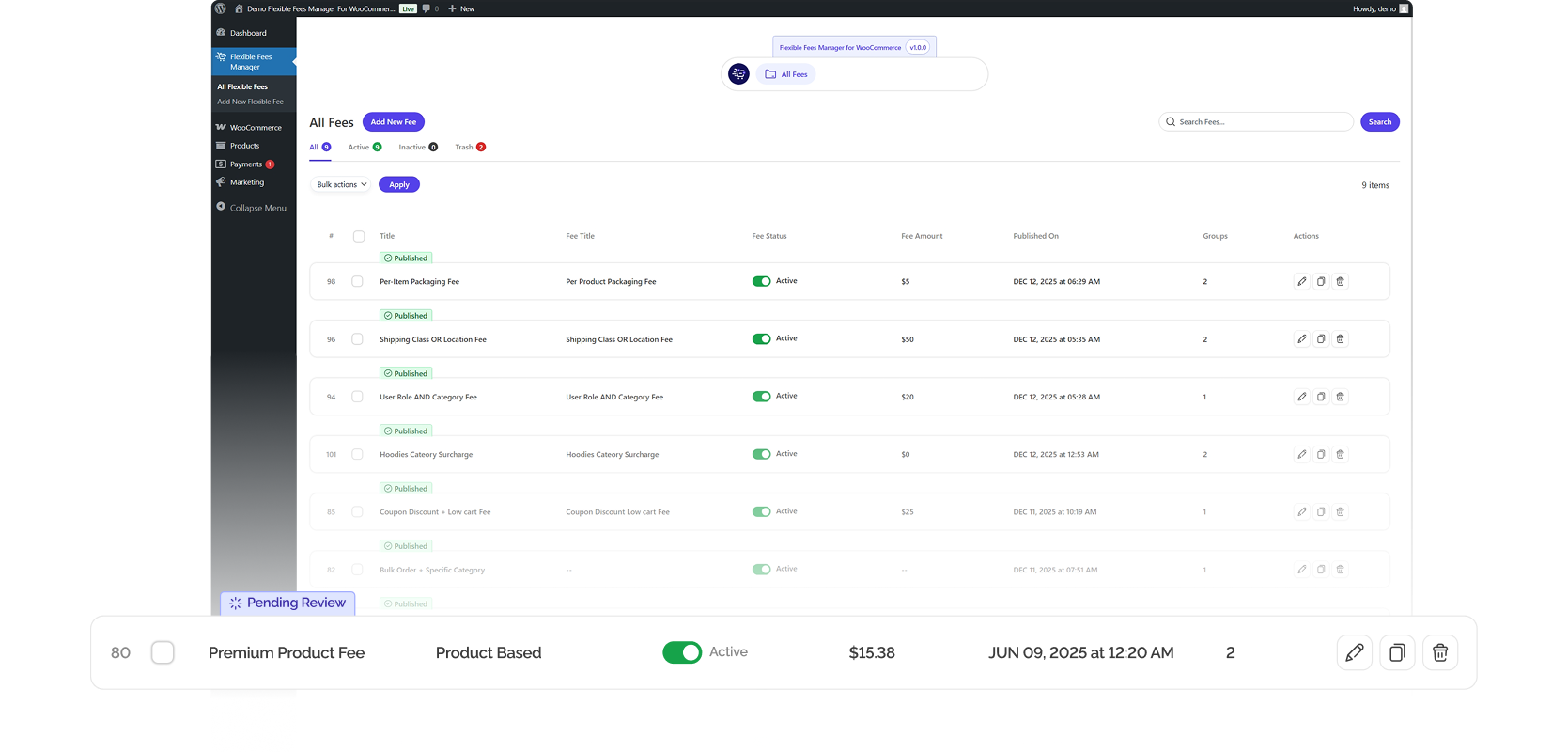Tick the select-all checkbox in table header
The image size is (1568, 752).
[359, 236]
